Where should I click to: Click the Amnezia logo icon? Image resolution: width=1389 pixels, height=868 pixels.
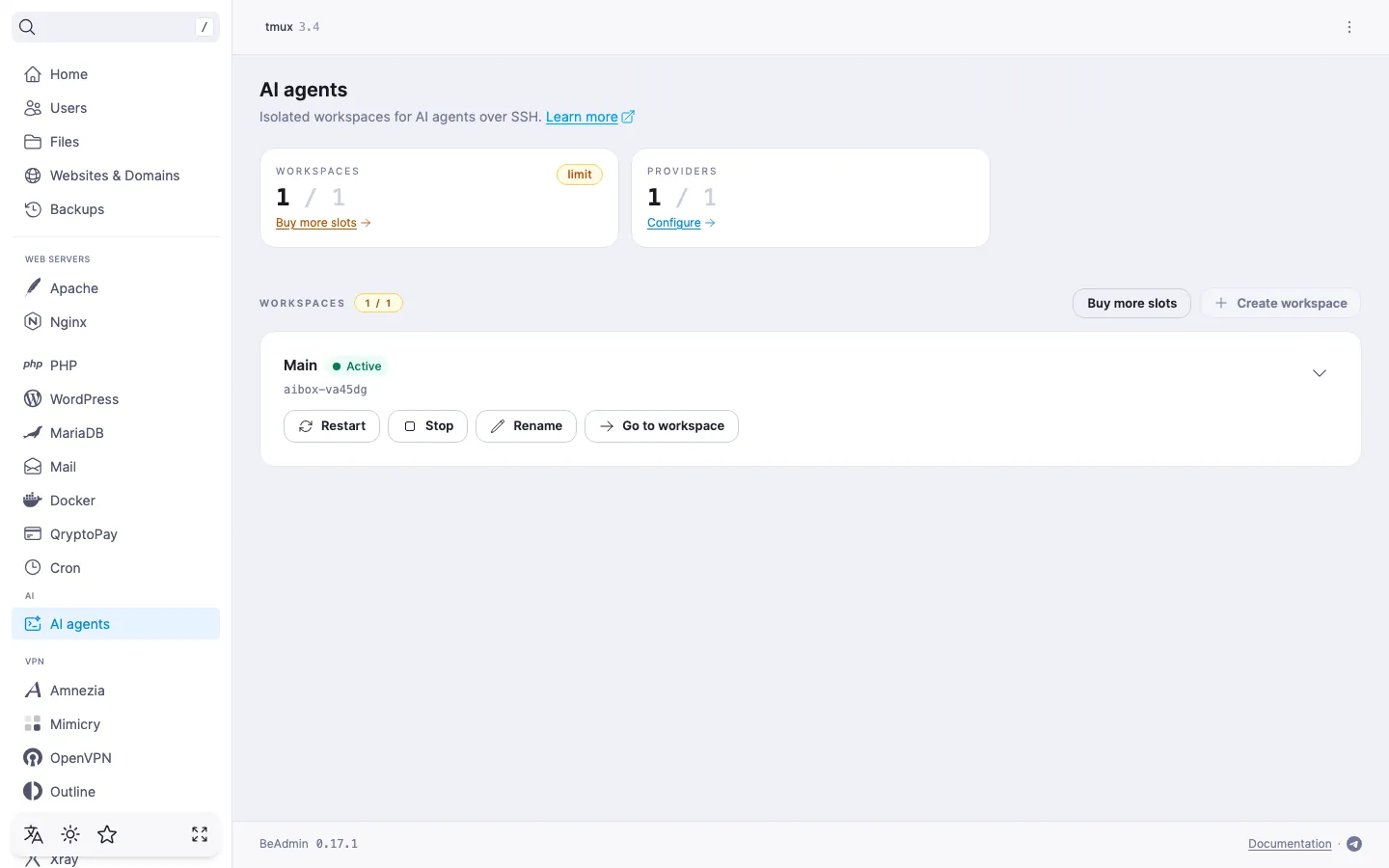coord(33,690)
